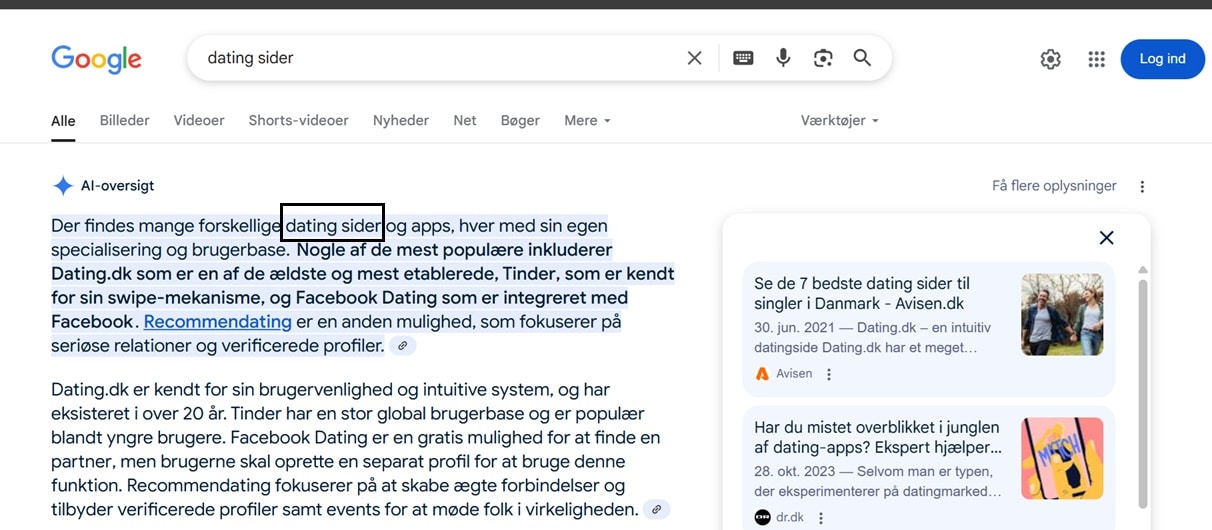Expand the Værktøjer tools dropdown
The image size is (1212, 530).
(x=839, y=120)
